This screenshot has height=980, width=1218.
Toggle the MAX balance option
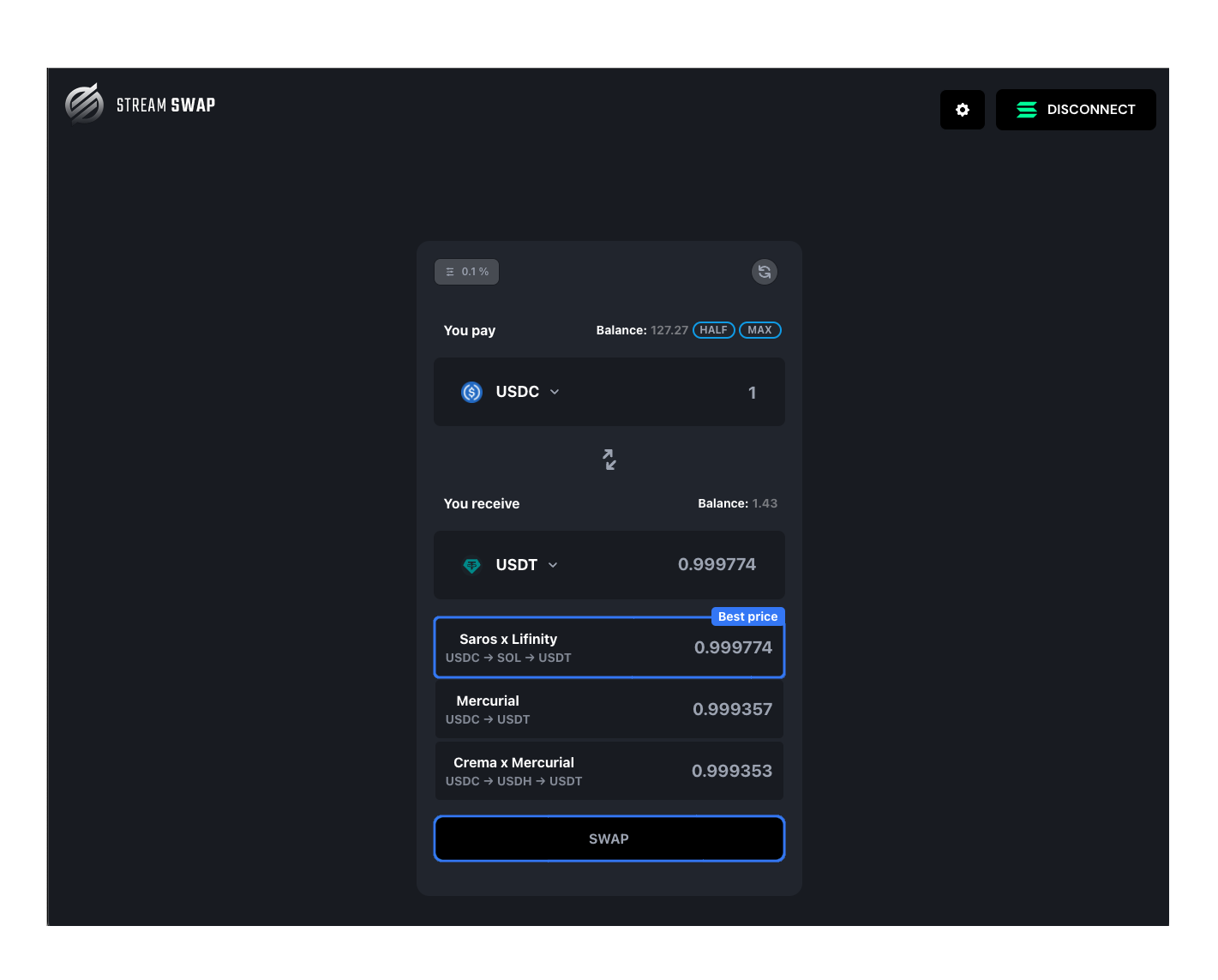pyautogui.click(x=759, y=329)
